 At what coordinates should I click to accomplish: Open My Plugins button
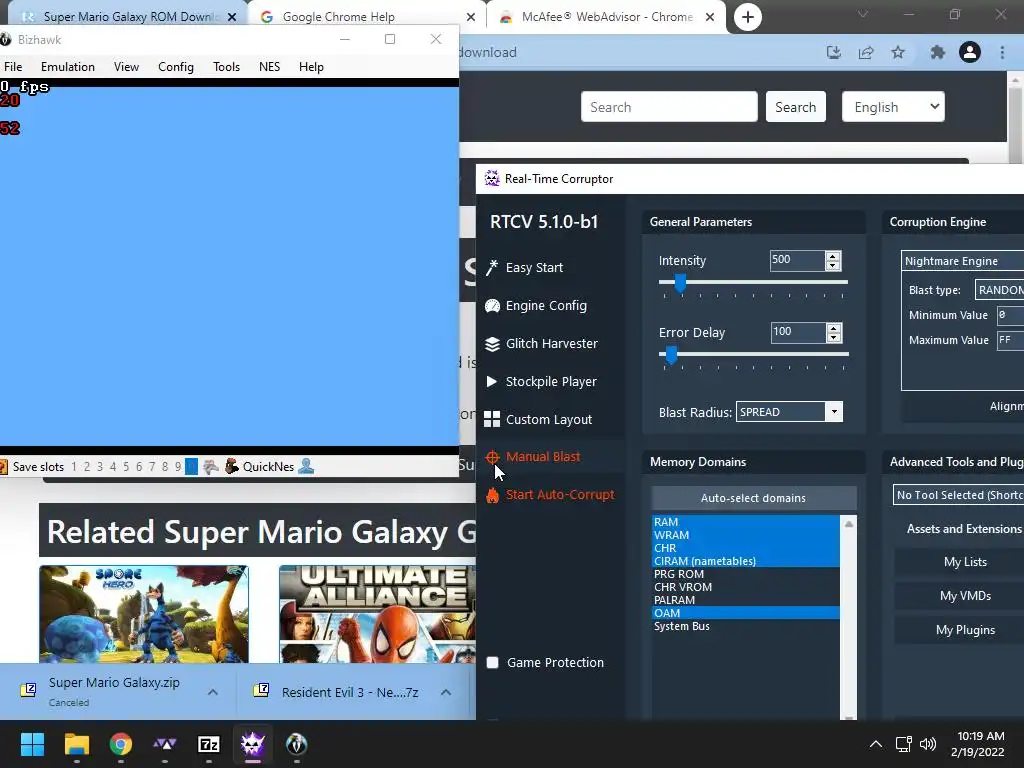[965, 630]
